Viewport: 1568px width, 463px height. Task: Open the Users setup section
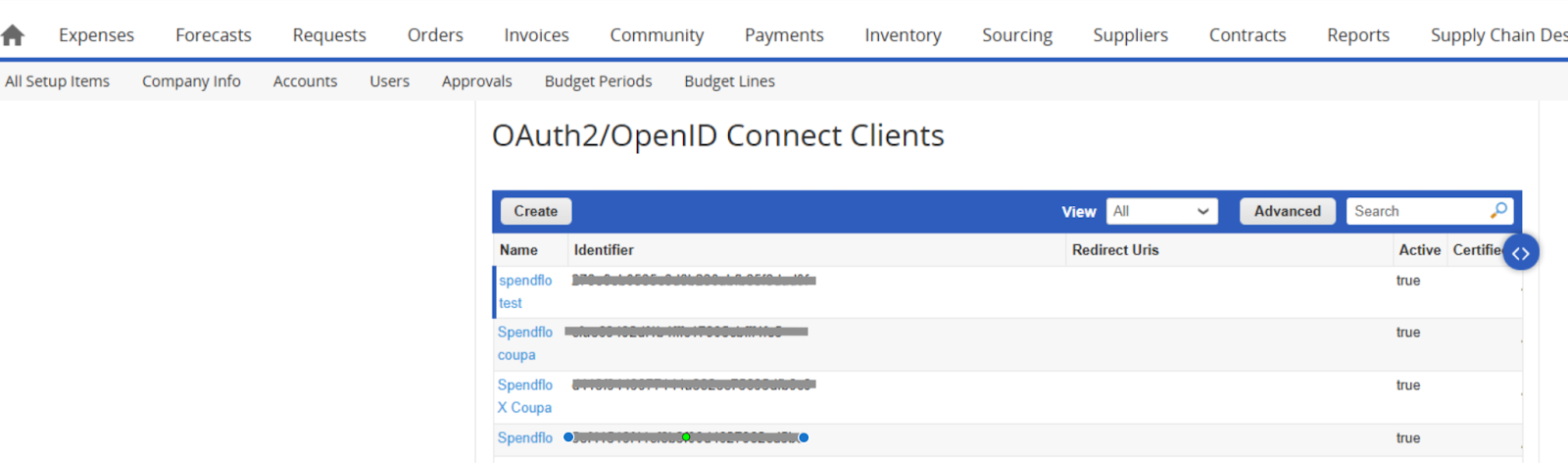pyautogui.click(x=389, y=81)
